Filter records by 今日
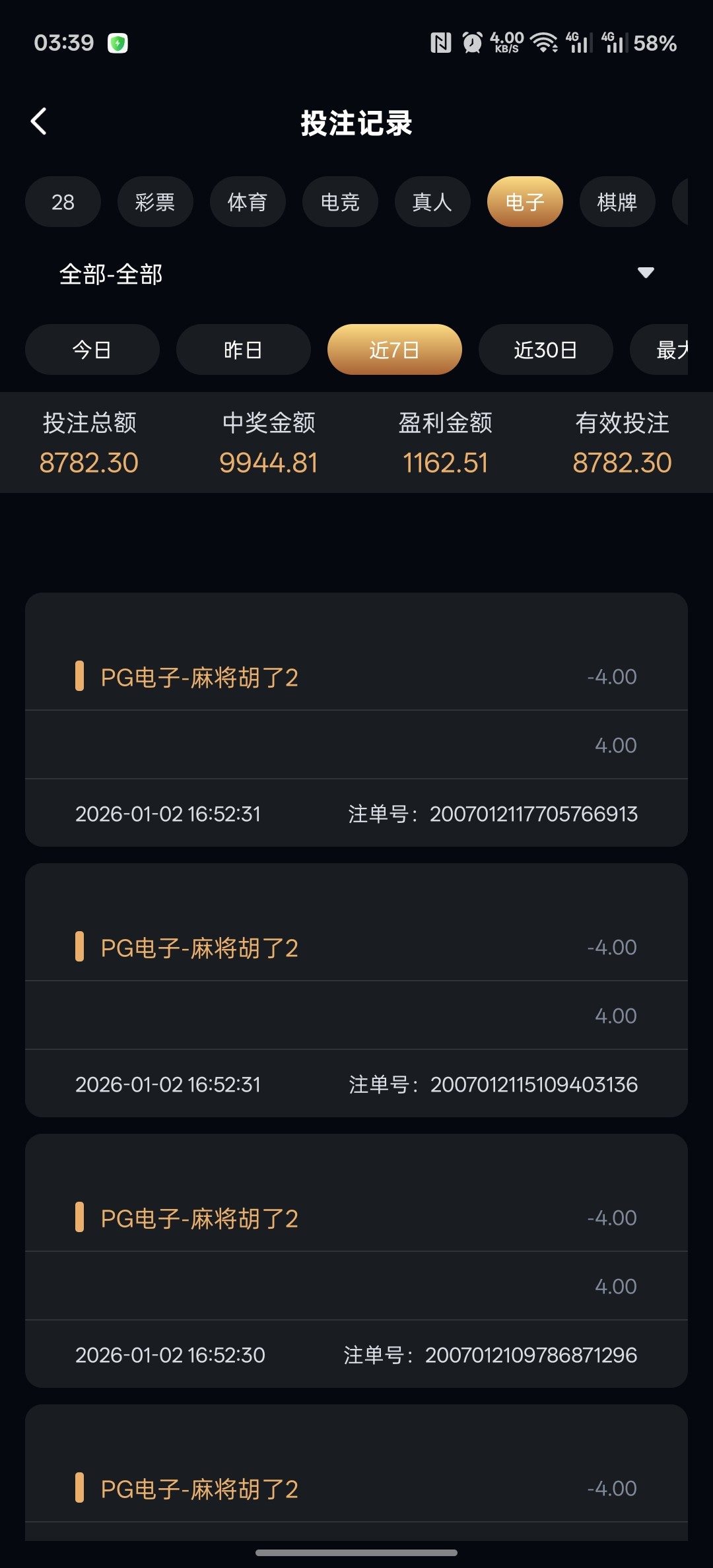The image size is (713, 1568). click(92, 350)
